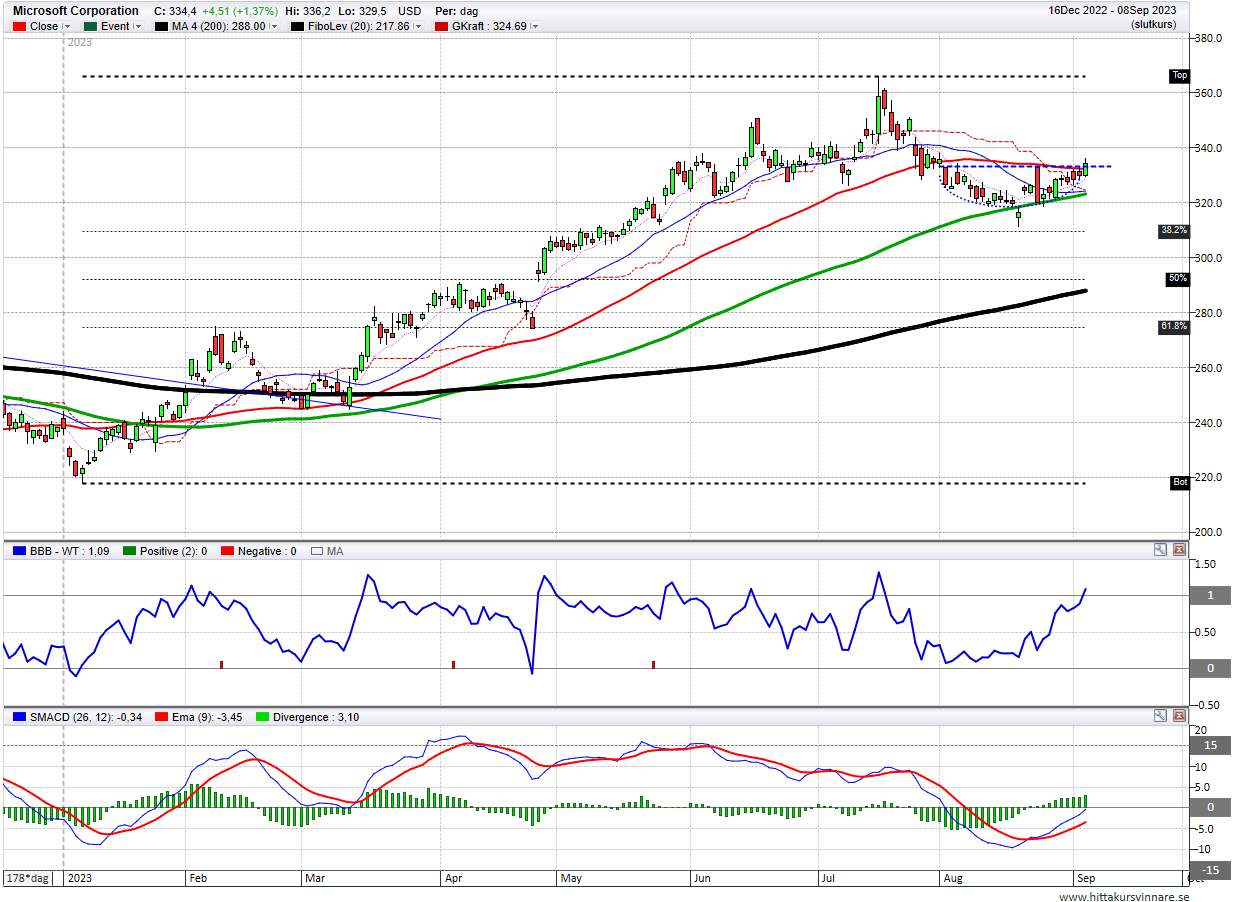Close the BBB-WT indicator panel
Screen dimensions: 1234x902
[1179, 550]
